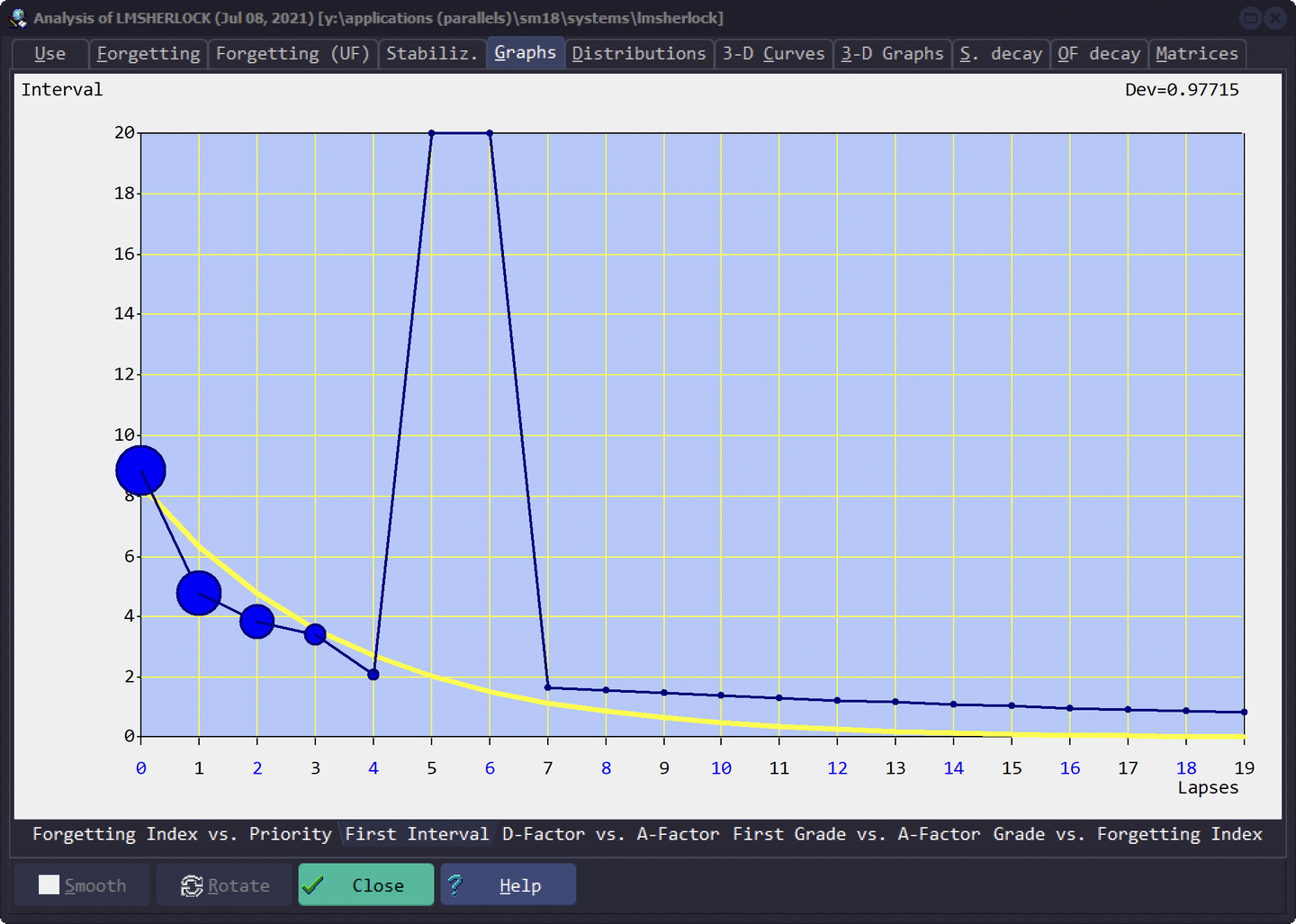Screen dimensions: 1296x924
Task: Open Help for this analysis window
Action: (x=508, y=885)
